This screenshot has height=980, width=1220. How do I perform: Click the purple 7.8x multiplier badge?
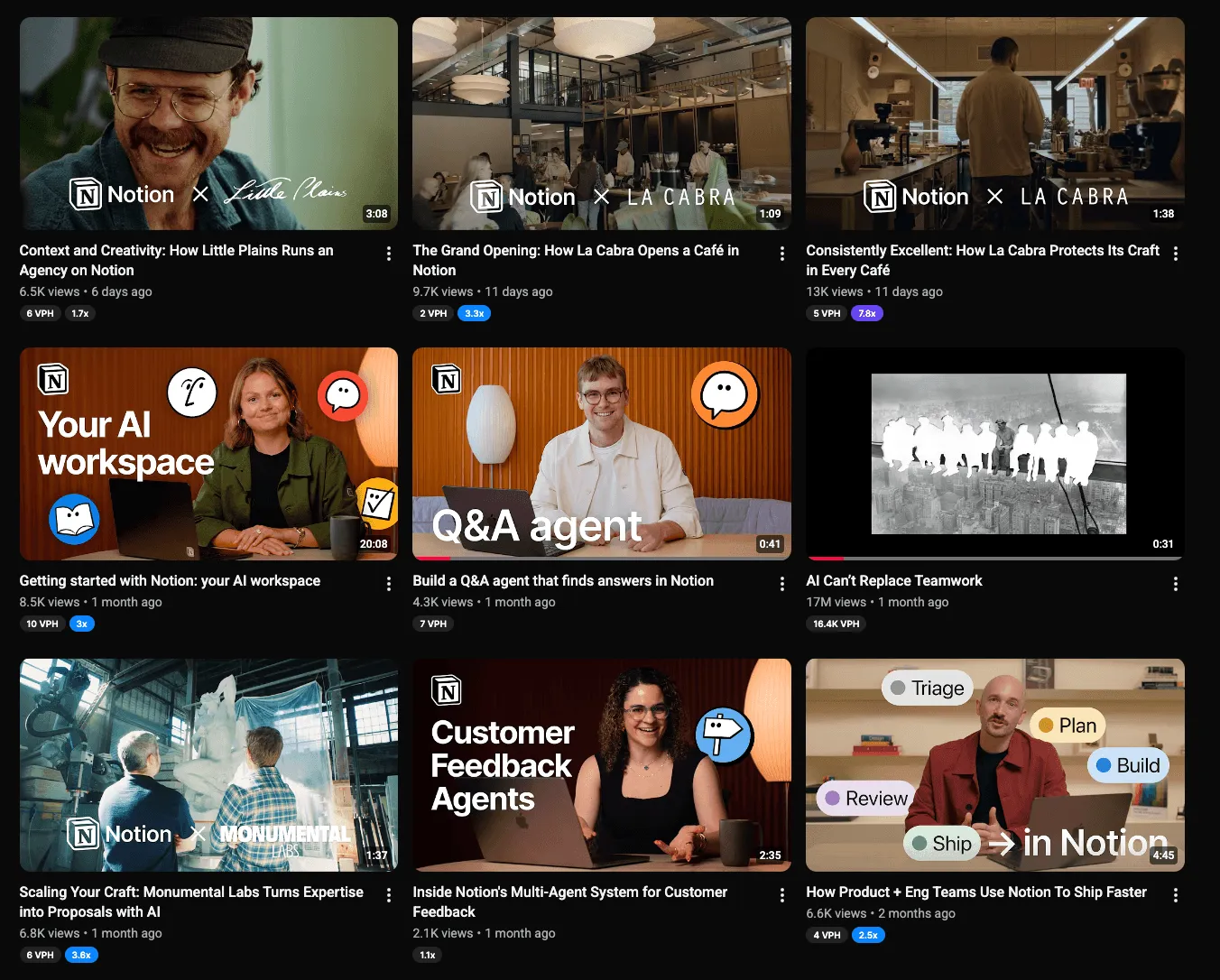point(867,313)
